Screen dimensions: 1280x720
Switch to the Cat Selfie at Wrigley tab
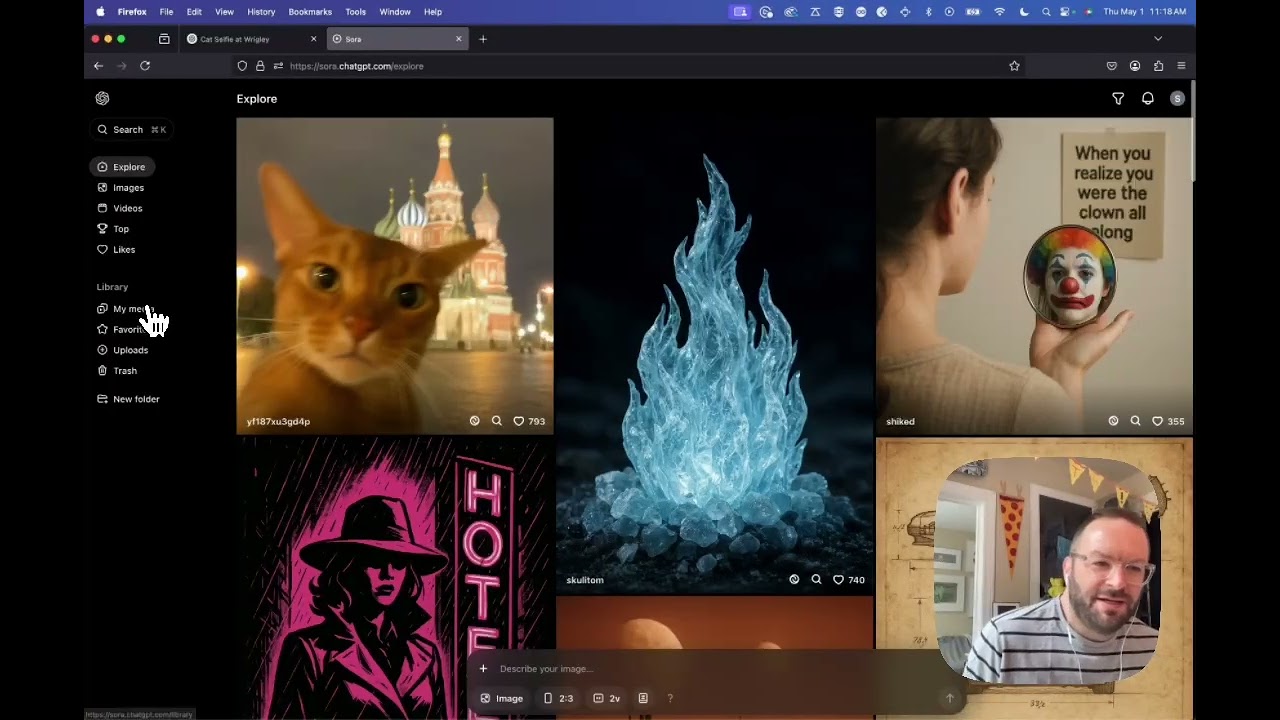coord(251,39)
